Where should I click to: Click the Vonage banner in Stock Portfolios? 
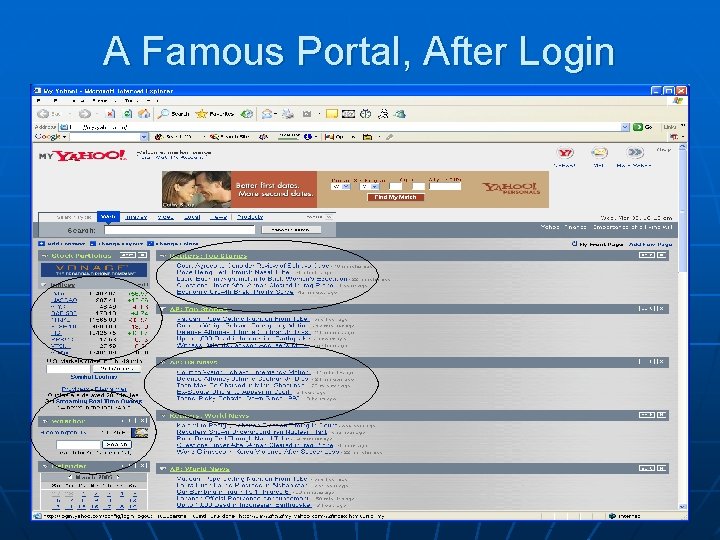(x=94, y=270)
